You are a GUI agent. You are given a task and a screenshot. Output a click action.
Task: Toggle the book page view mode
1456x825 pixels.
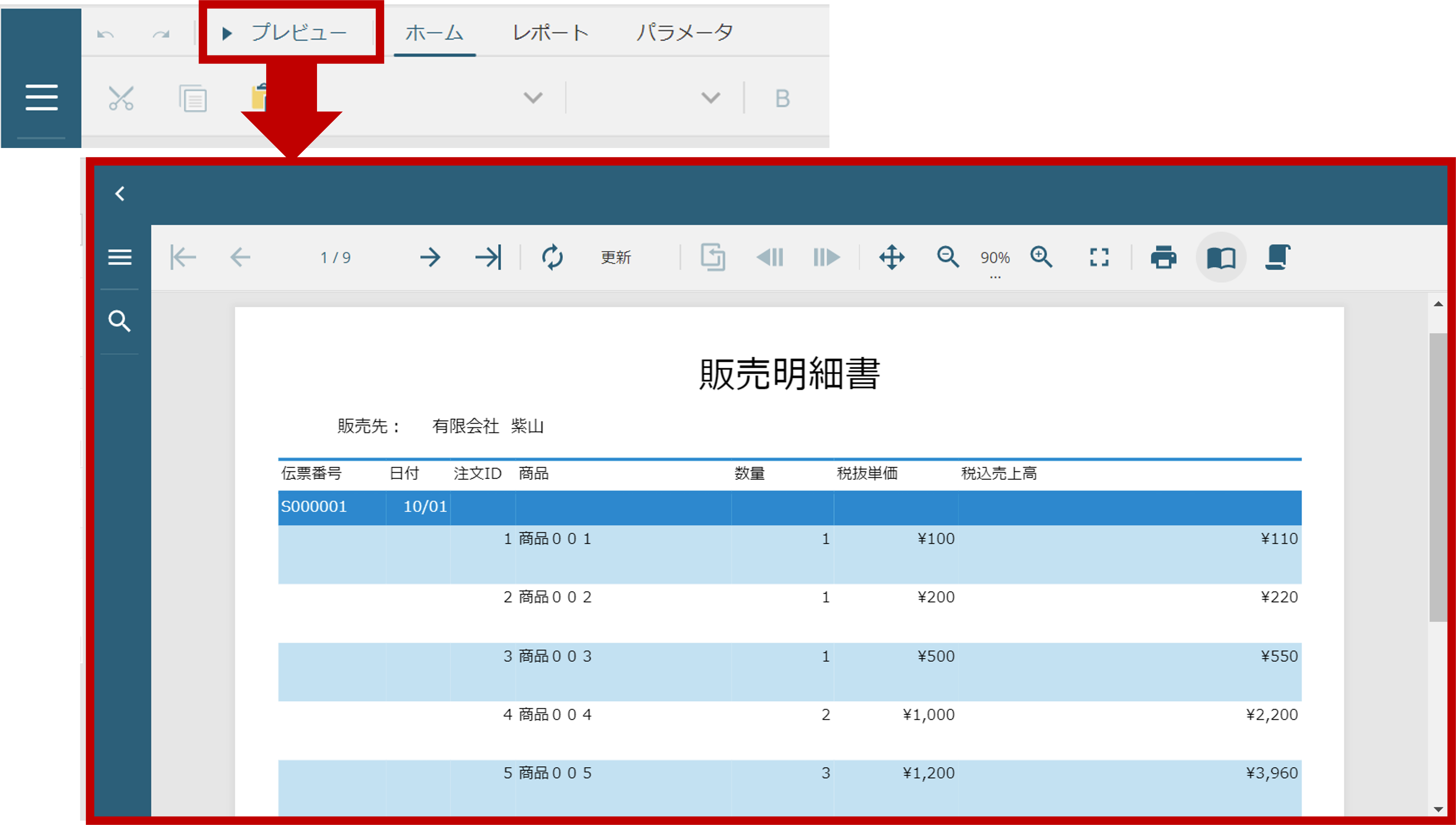click(1221, 257)
